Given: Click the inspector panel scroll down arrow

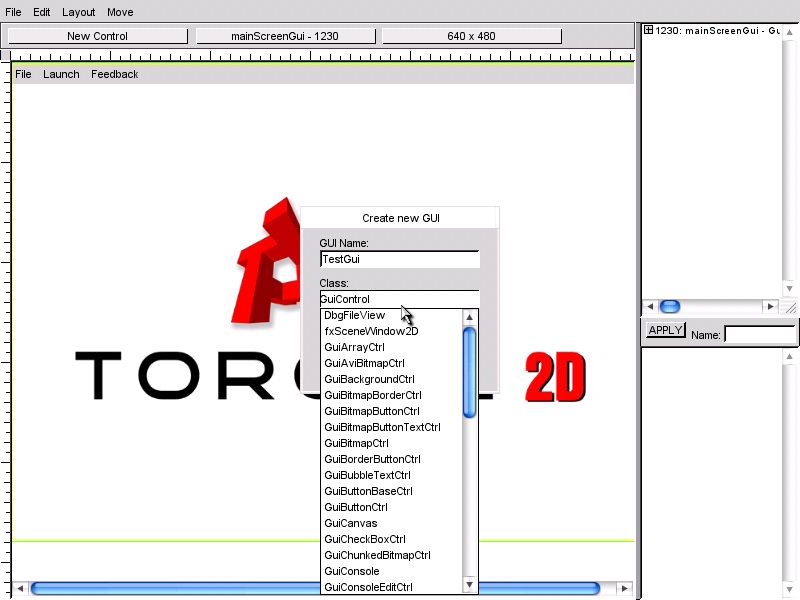Looking at the screenshot, I should (789, 590).
